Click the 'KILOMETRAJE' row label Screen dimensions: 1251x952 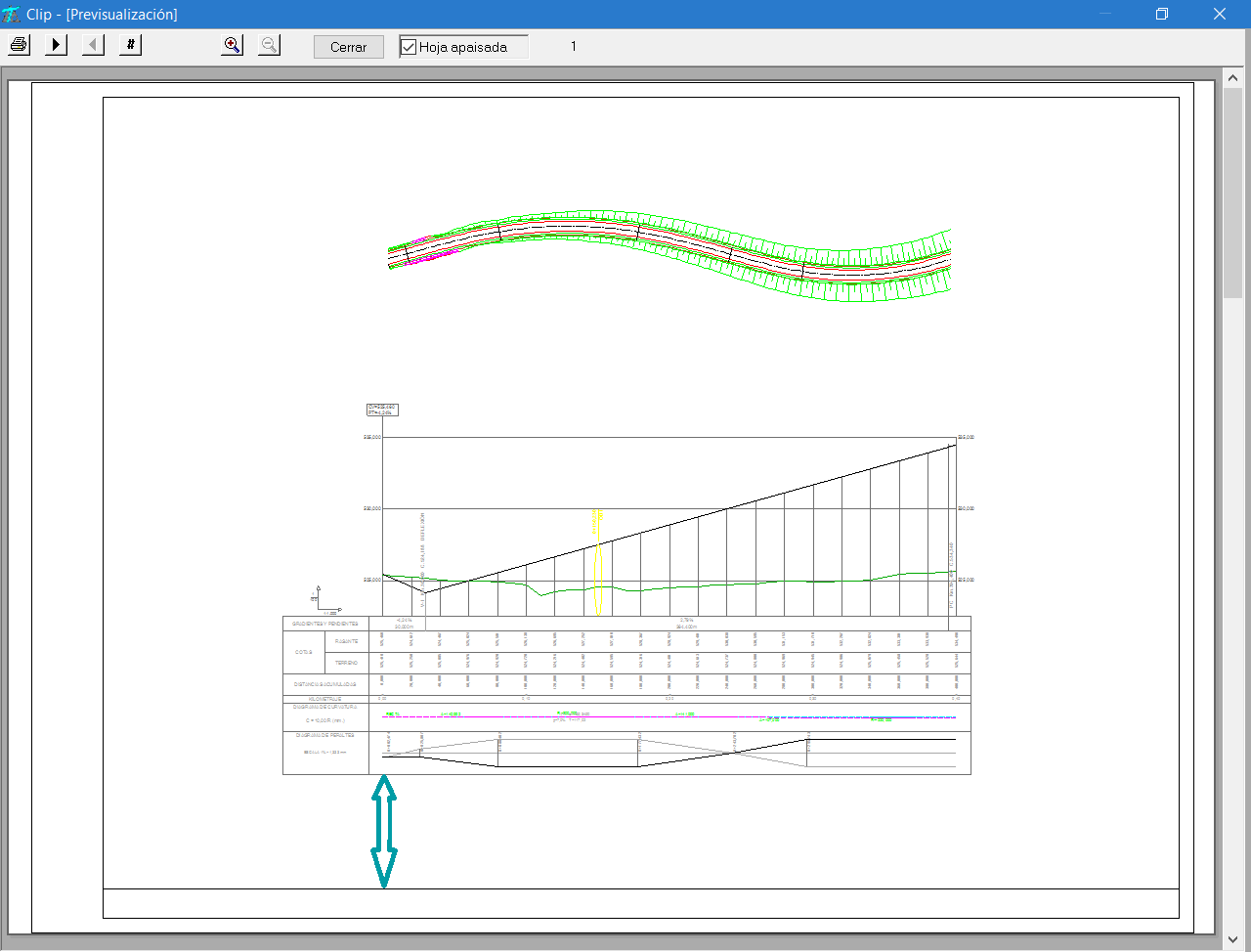tap(325, 699)
